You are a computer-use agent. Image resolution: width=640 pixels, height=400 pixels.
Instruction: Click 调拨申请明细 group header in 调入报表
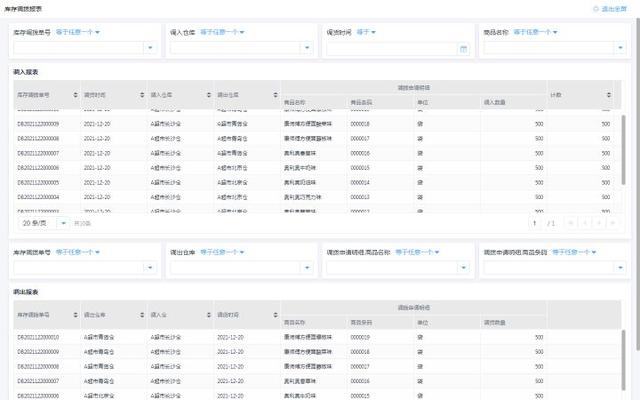point(413,87)
